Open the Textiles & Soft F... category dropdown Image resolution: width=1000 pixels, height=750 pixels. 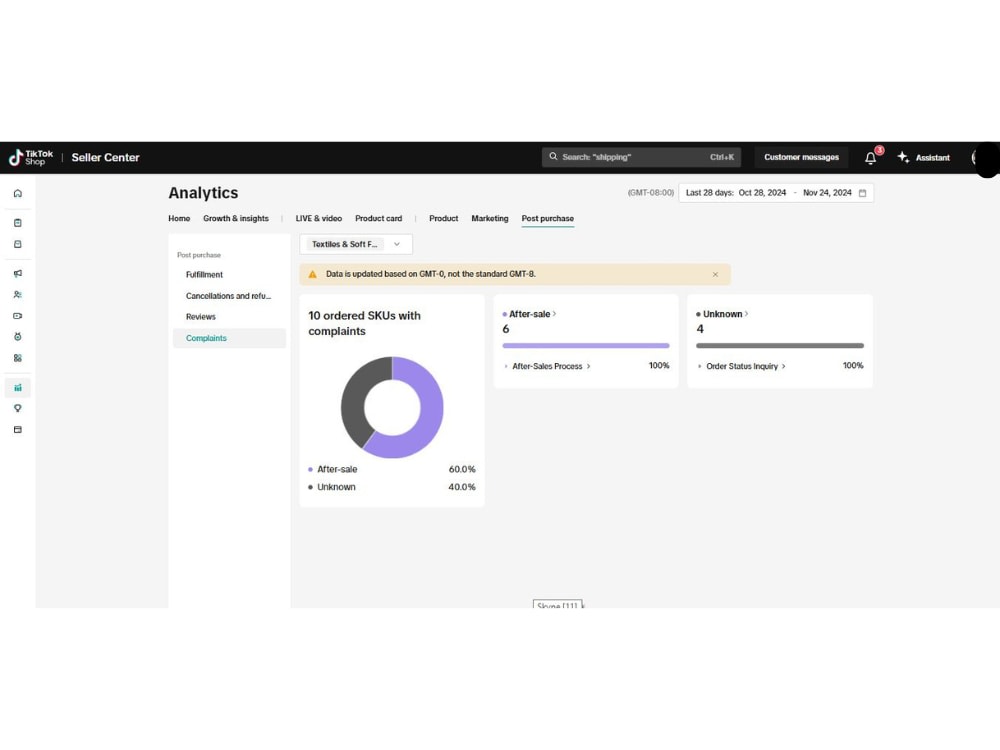[356, 244]
